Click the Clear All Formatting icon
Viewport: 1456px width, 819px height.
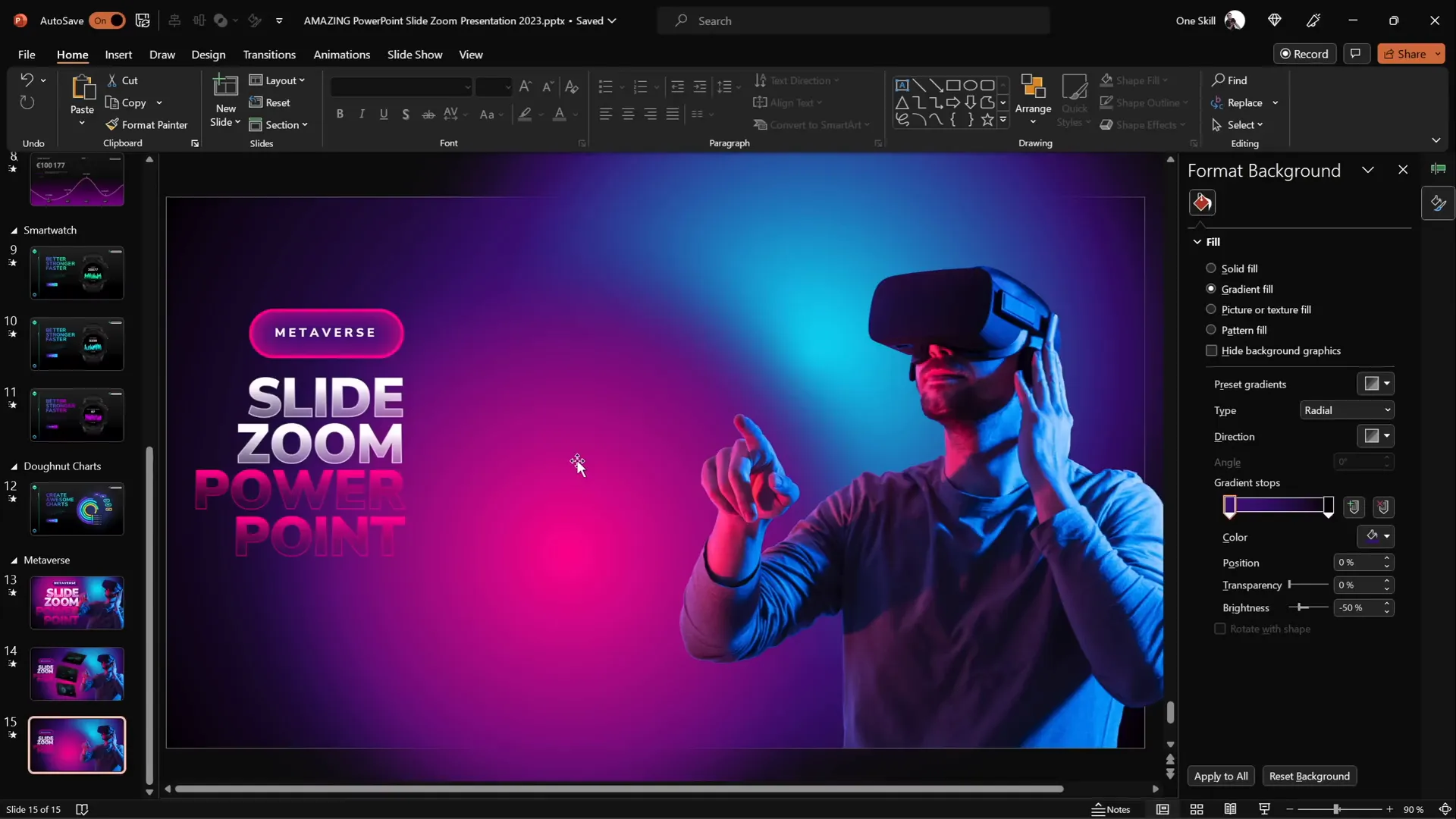(x=572, y=86)
